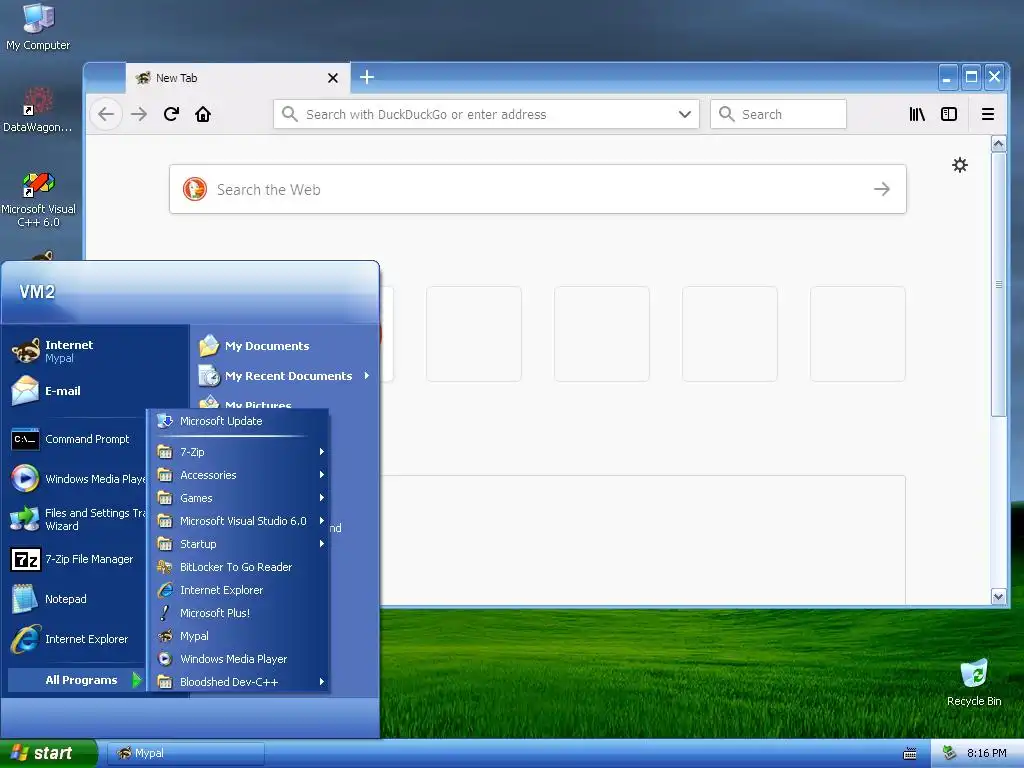The image size is (1024, 768).
Task: Launch BitLocker To Go Reader
Action: pyautogui.click(x=239, y=567)
